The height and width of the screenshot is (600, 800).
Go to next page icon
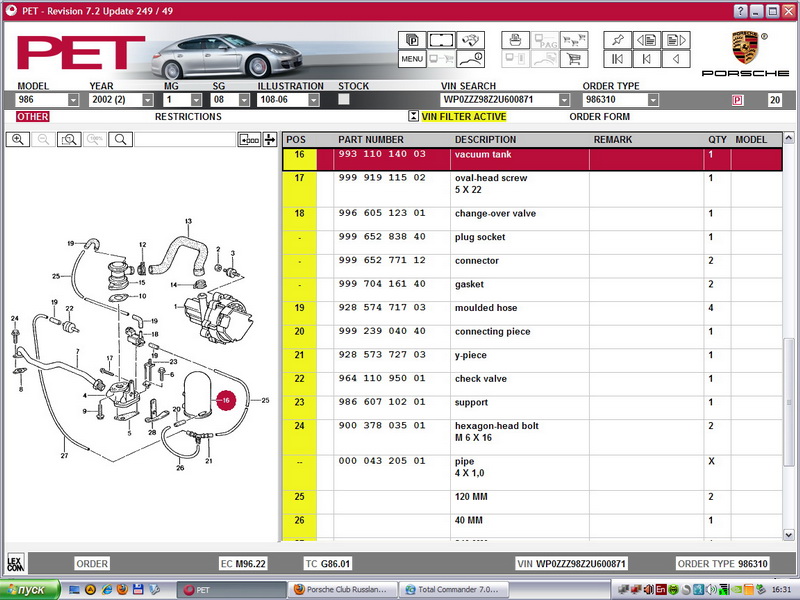677,40
